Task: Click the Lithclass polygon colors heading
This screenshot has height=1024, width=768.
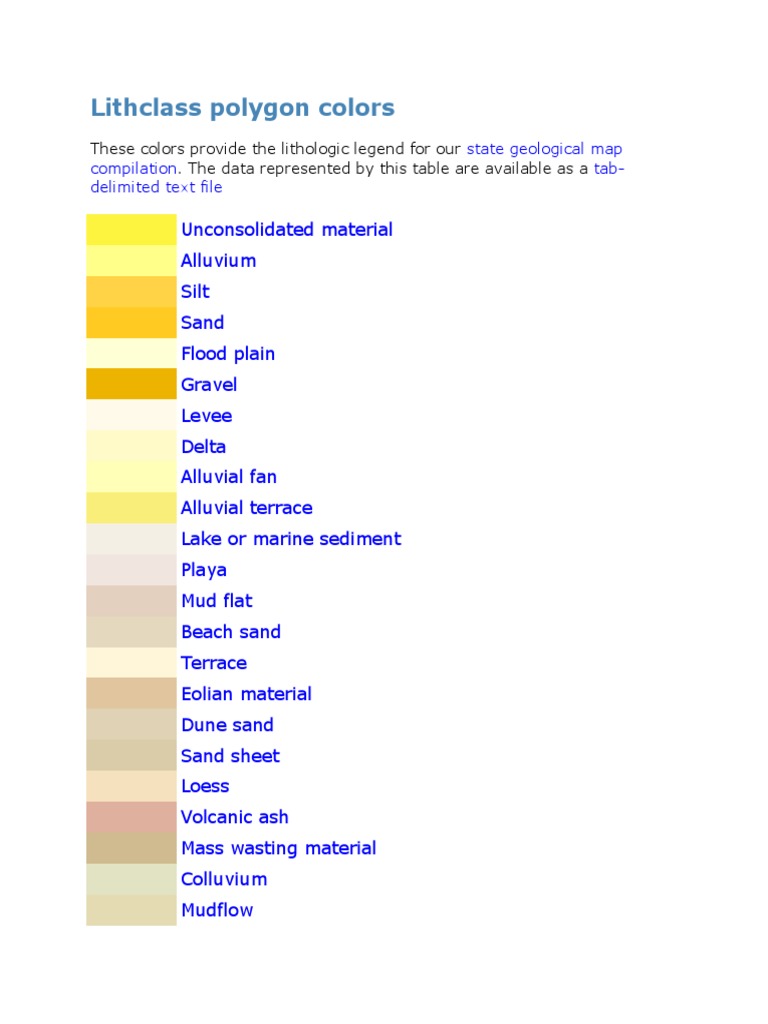Action: point(242,108)
